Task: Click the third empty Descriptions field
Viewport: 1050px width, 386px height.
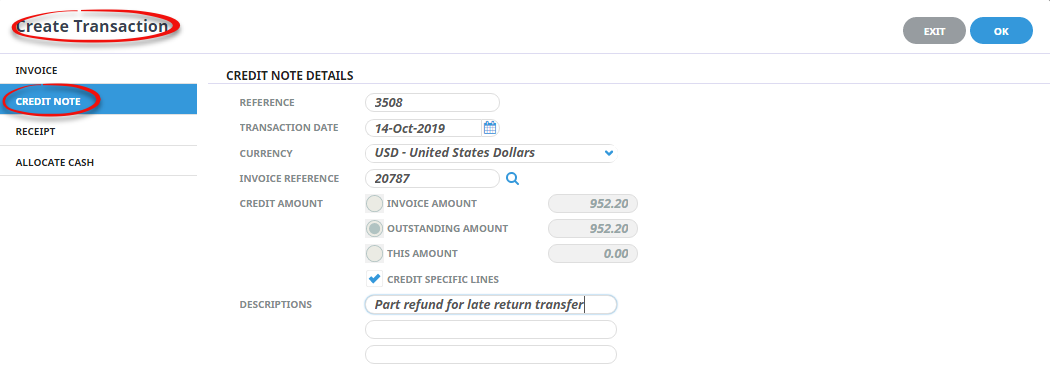Action: [x=491, y=355]
